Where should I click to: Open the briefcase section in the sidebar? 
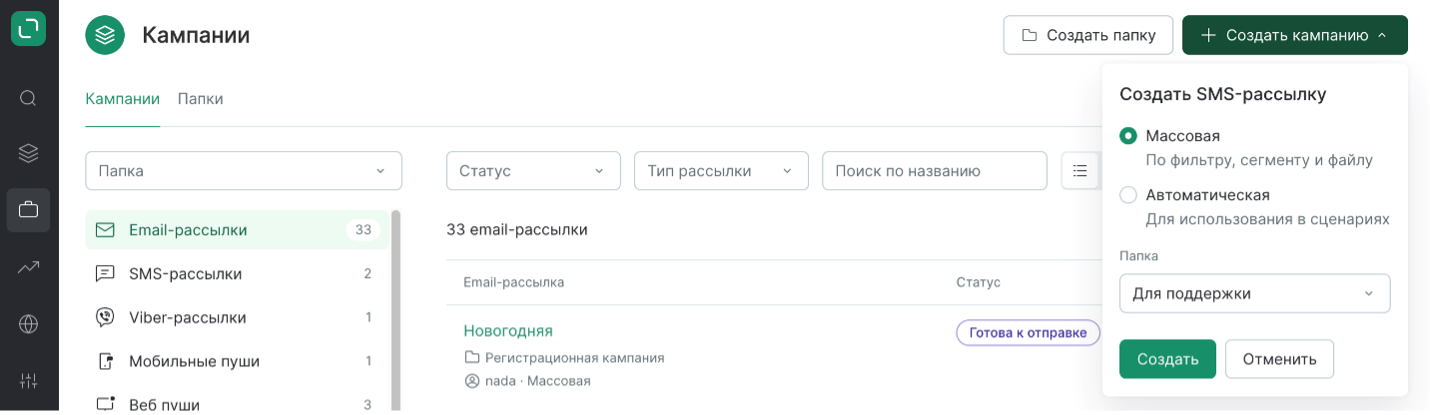[x=28, y=210]
